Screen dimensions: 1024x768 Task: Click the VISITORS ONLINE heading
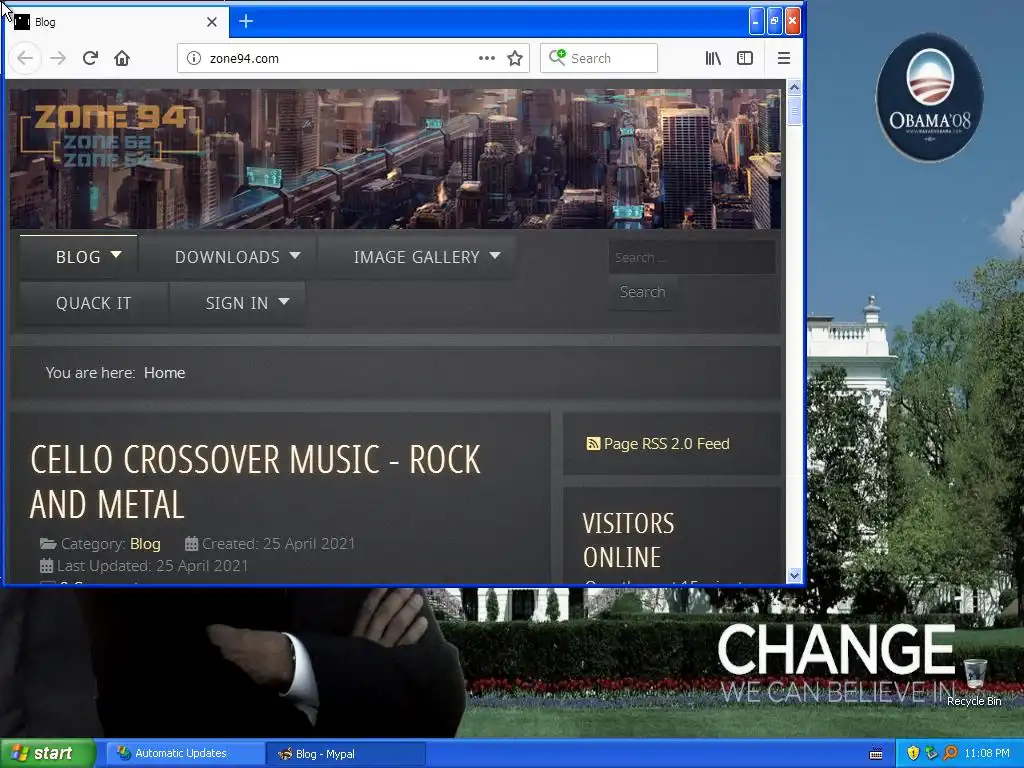(629, 541)
